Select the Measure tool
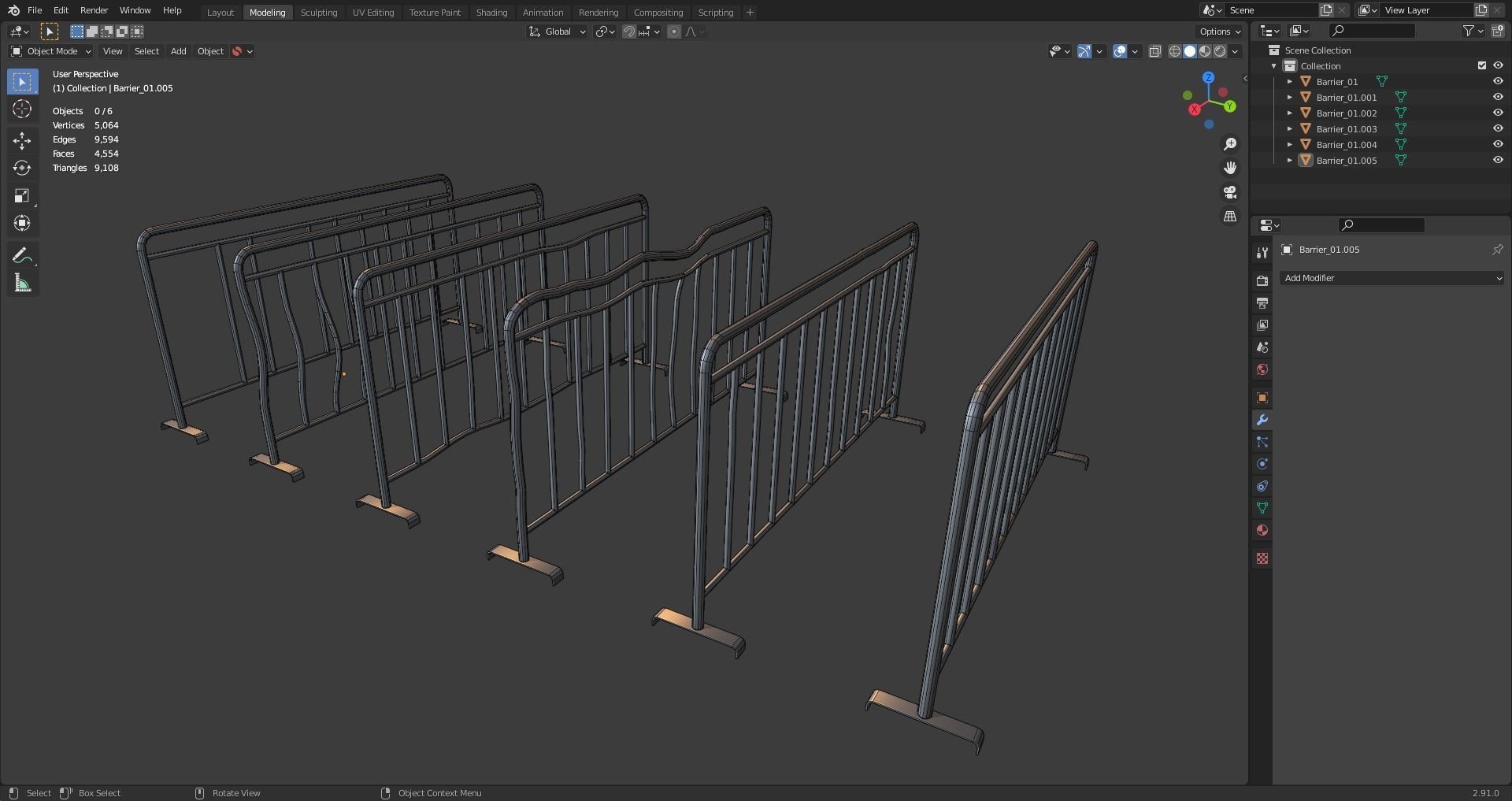The height and width of the screenshot is (801, 1512). tap(22, 283)
